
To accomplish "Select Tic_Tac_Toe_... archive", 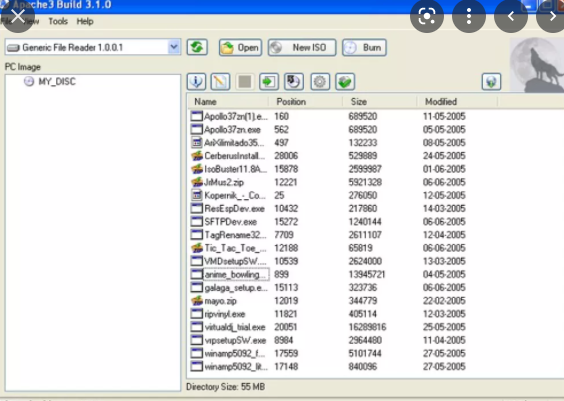I will coord(235,248).
